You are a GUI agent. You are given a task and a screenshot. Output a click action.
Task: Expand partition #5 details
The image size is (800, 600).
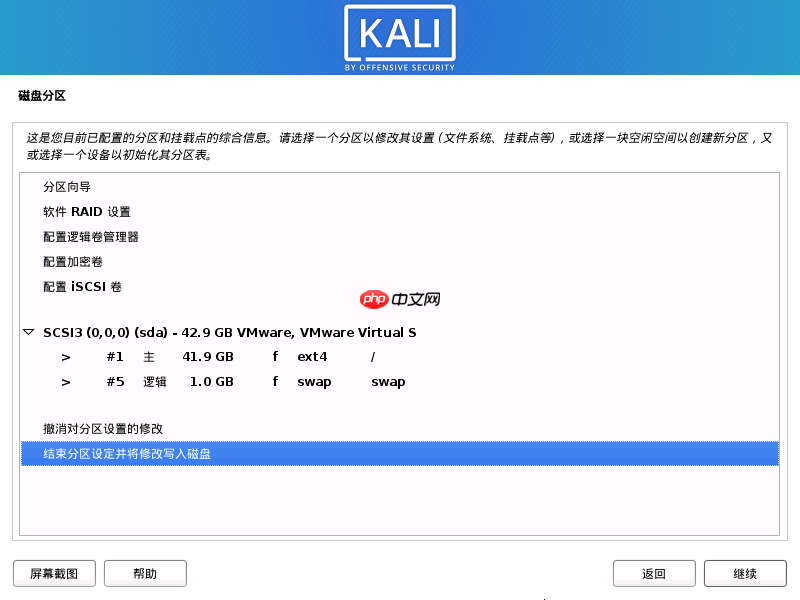coord(66,381)
